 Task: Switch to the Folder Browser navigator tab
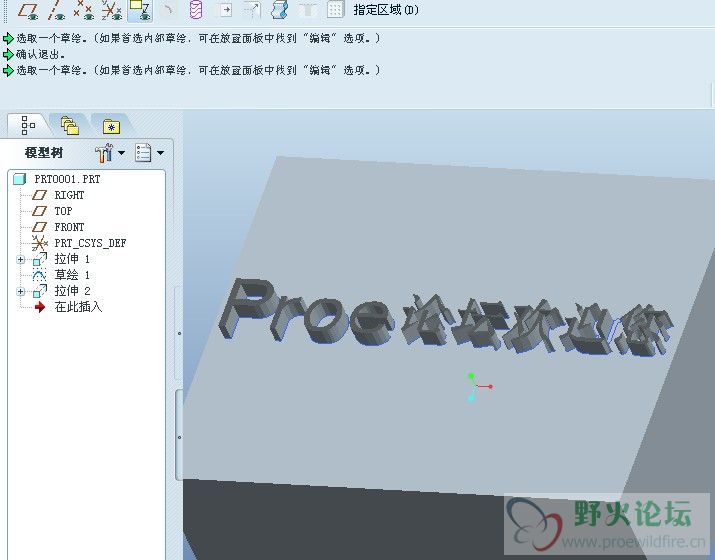pos(70,125)
